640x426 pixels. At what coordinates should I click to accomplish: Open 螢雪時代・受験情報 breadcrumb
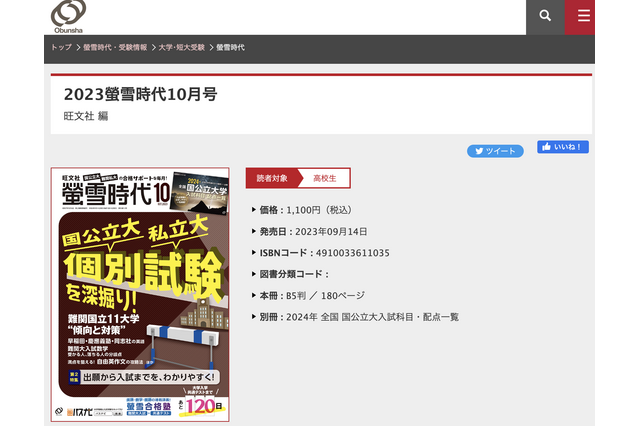[x=115, y=47]
